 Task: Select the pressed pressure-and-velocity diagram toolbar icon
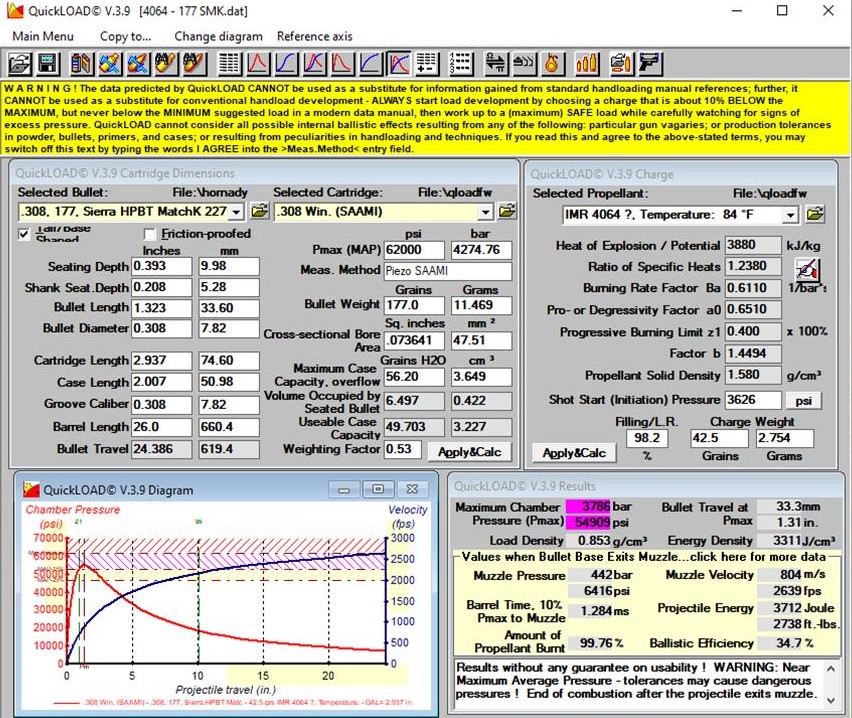point(398,64)
